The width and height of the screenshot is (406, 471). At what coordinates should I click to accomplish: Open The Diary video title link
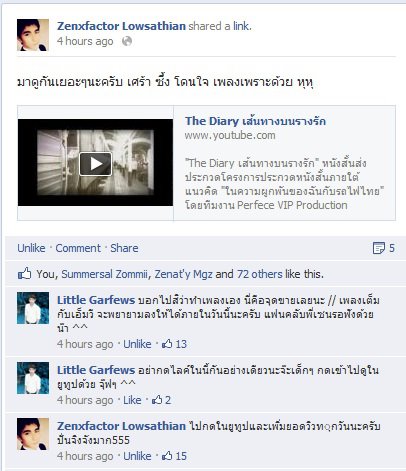click(x=255, y=121)
